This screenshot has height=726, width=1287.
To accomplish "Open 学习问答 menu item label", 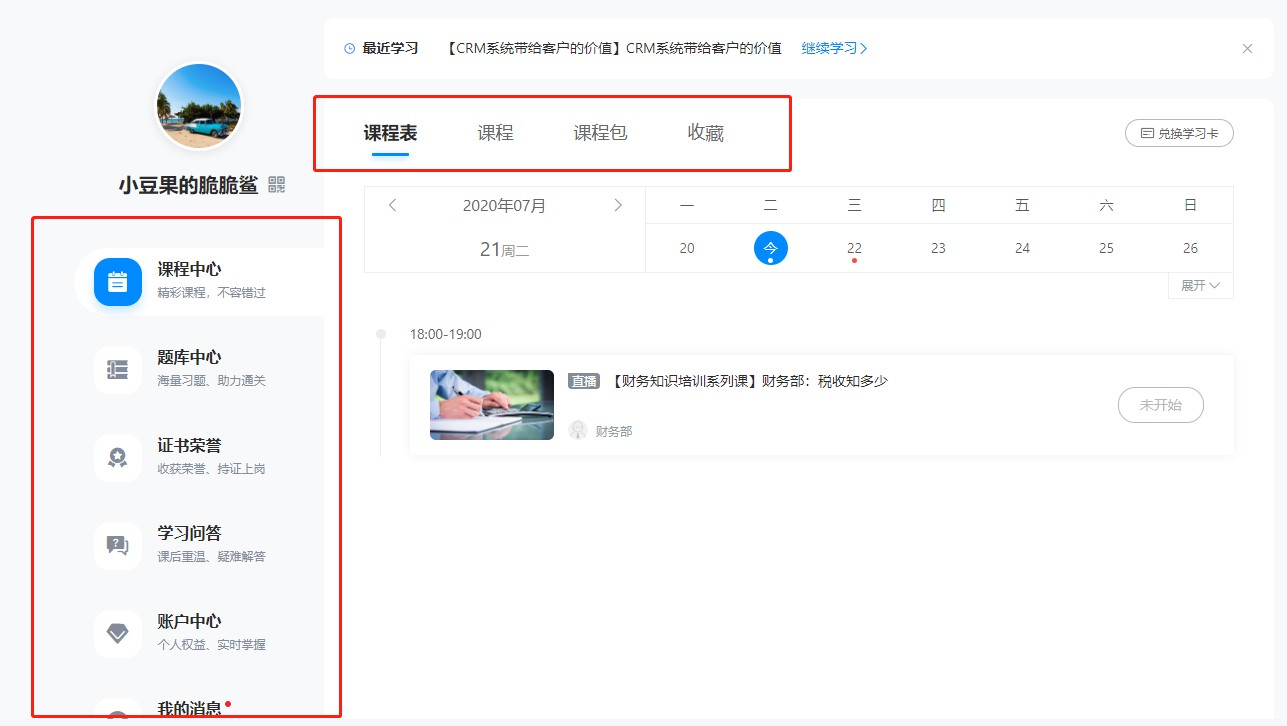I will pyautogui.click(x=189, y=533).
